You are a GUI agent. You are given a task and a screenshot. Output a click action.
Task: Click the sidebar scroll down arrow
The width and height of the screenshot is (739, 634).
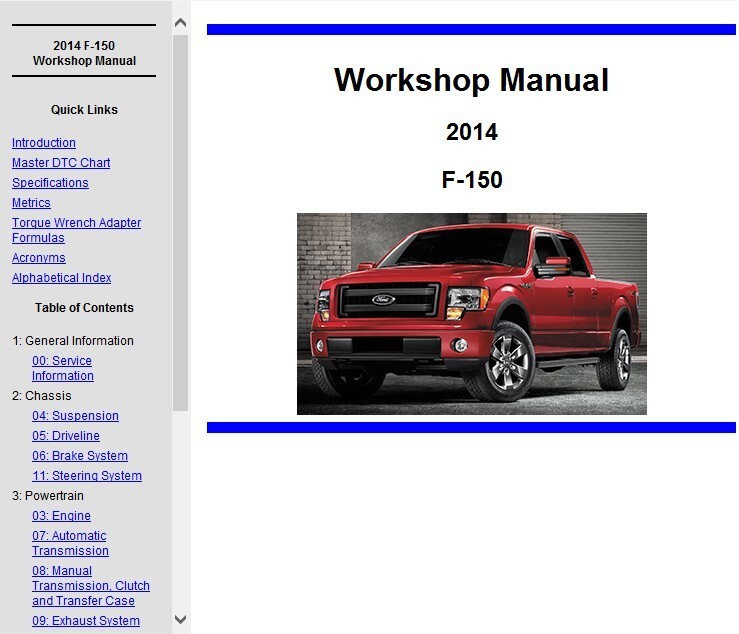coord(181,619)
